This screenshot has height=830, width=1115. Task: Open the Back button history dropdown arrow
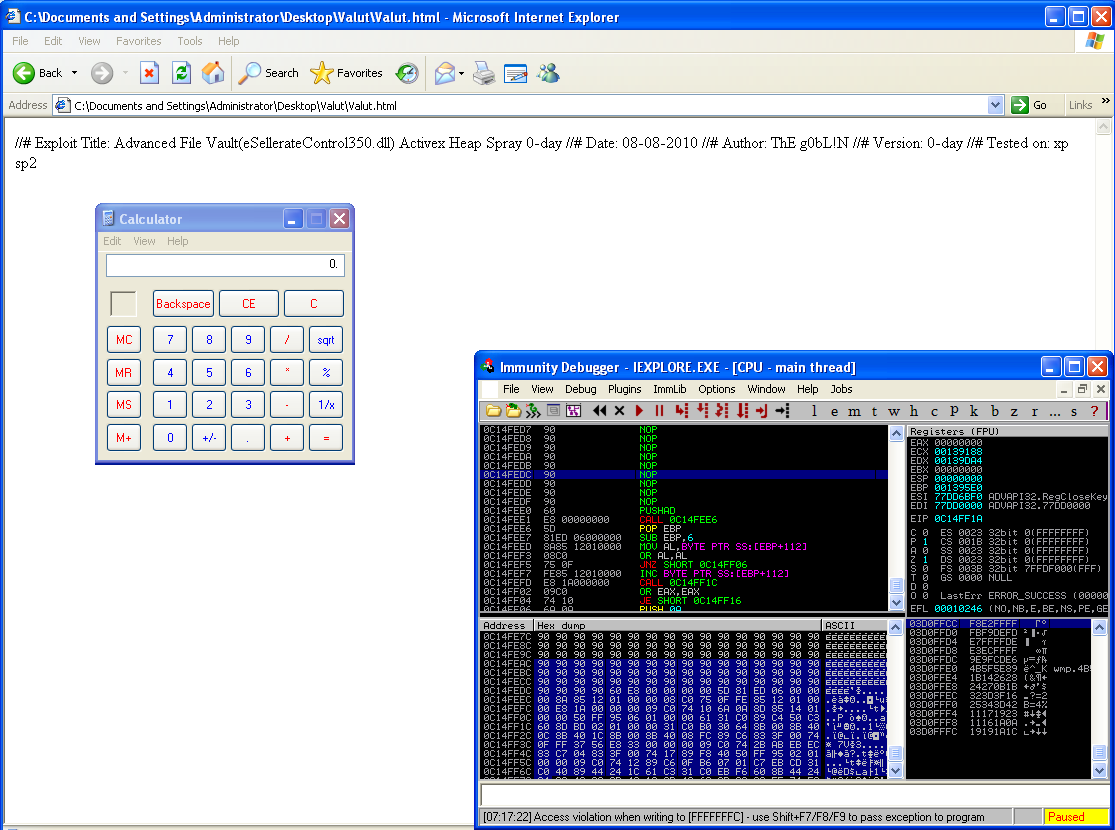click(74, 73)
